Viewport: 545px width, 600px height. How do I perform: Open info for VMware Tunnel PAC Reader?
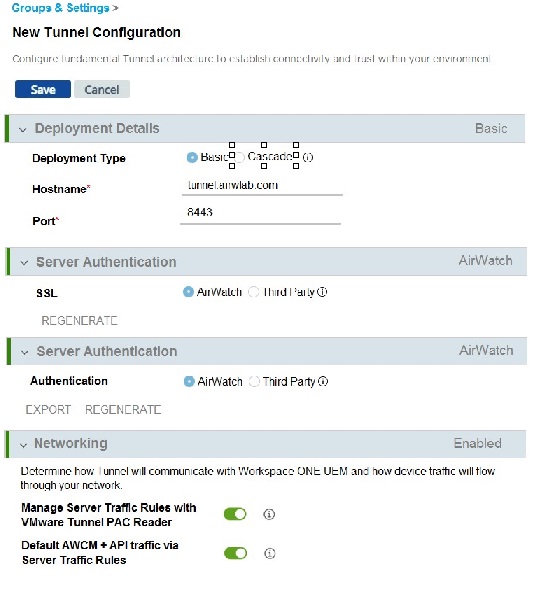click(269, 514)
